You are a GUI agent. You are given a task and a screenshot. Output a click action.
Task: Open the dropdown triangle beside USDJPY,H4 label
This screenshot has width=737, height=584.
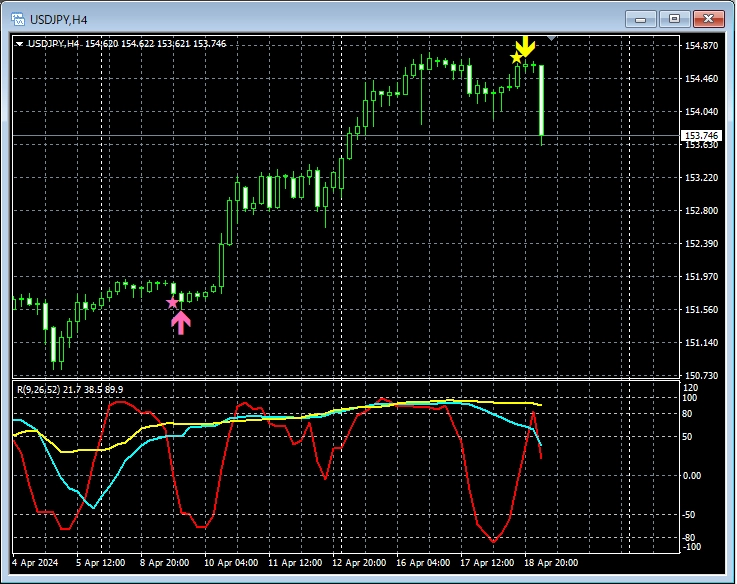19,44
